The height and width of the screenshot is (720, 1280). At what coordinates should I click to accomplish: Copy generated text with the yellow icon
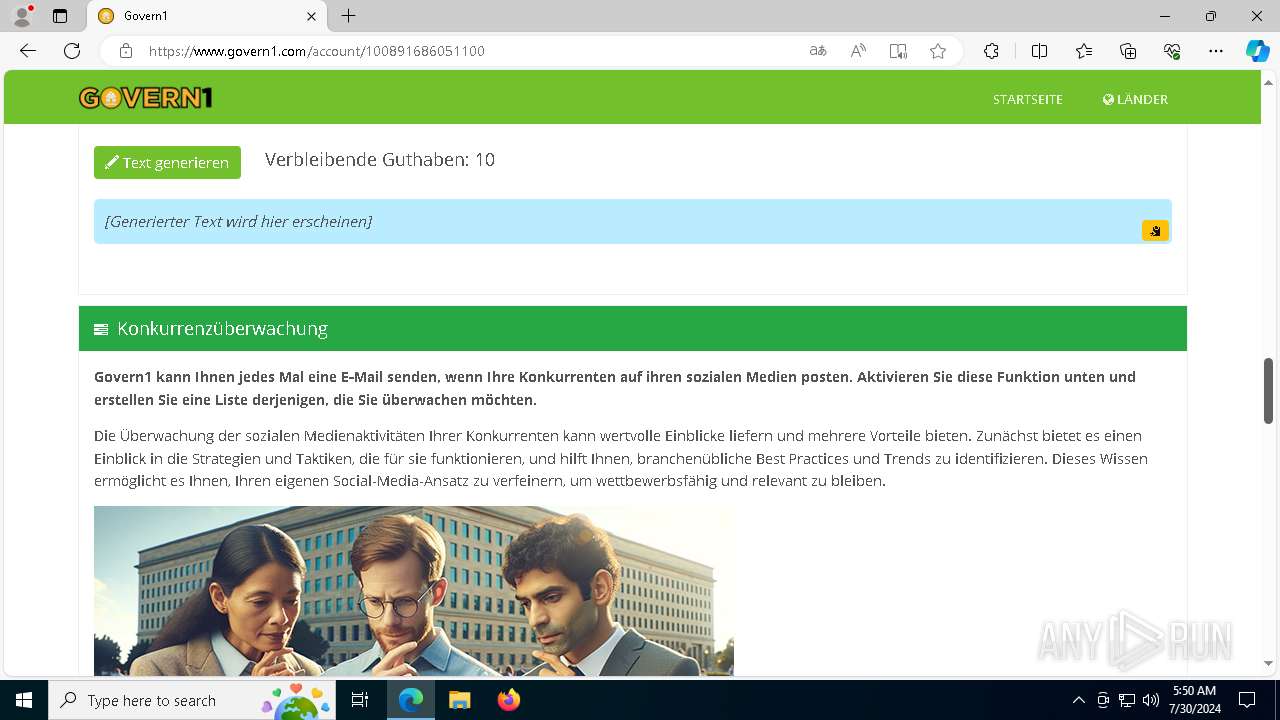(1155, 231)
